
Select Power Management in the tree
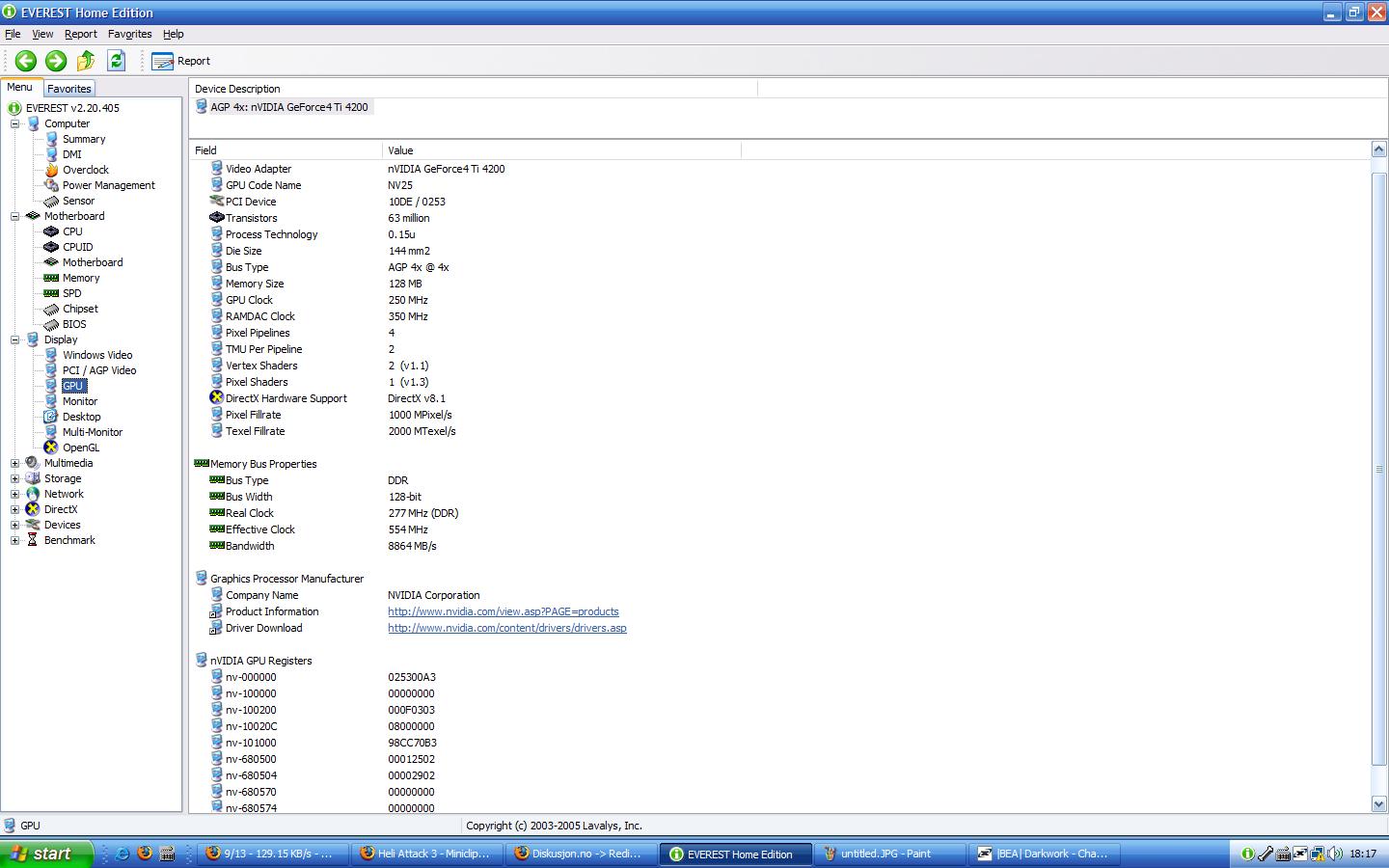click(108, 185)
